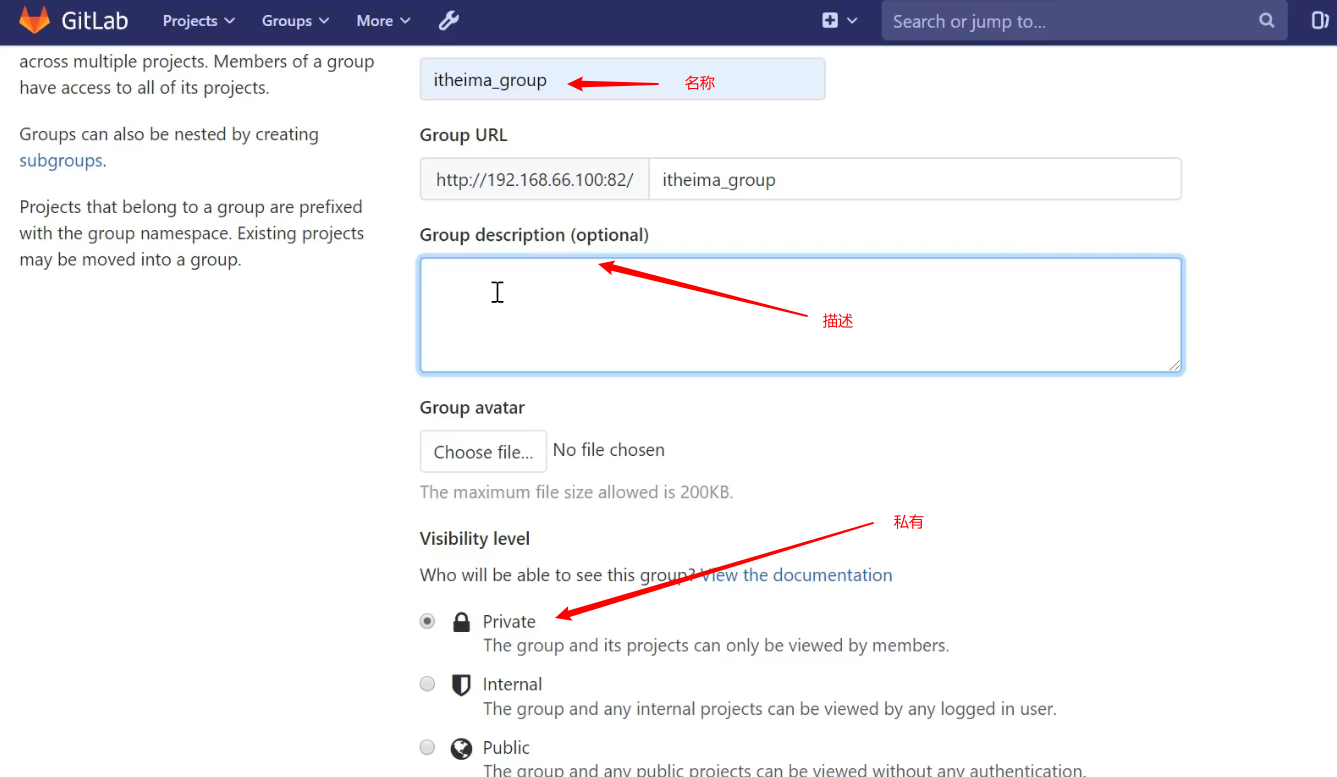The height and width of the screenshot is (777, 1337).
Task: Click the 'Group URL' label
Action: (464, 135)
